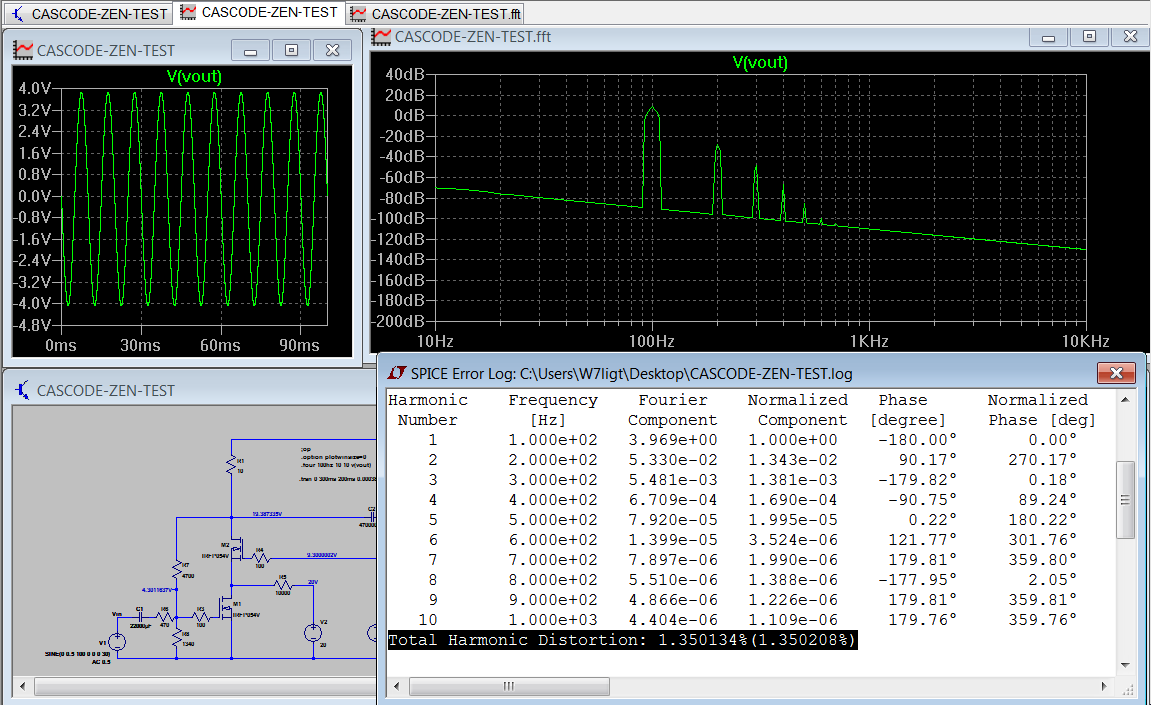Select resistor R1 at top of schematic
The height and width of the screenshot is (705, 1151).
(231, 465)
